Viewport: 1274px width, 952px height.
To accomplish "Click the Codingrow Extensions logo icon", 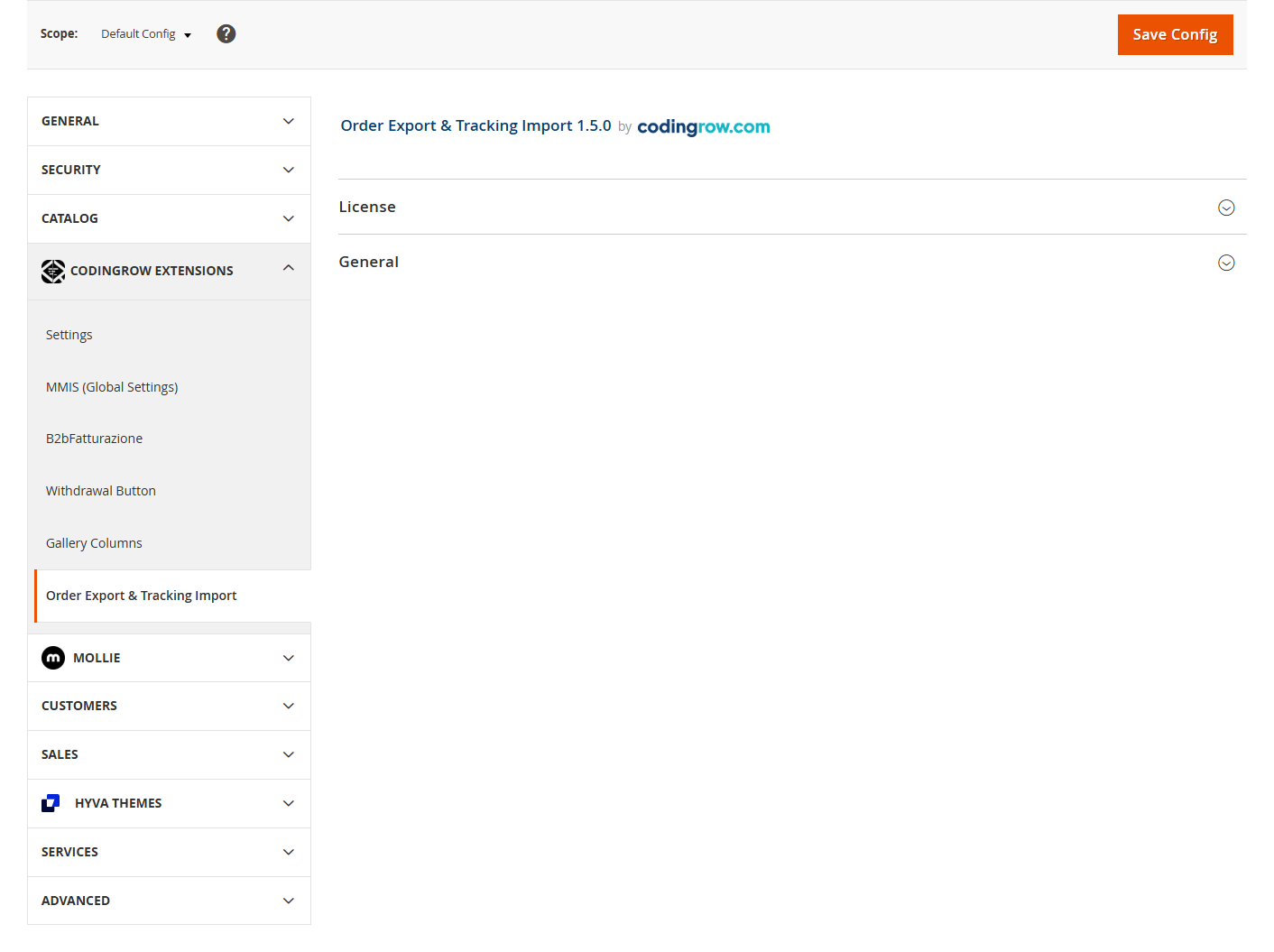I will (x=53, y=271).
